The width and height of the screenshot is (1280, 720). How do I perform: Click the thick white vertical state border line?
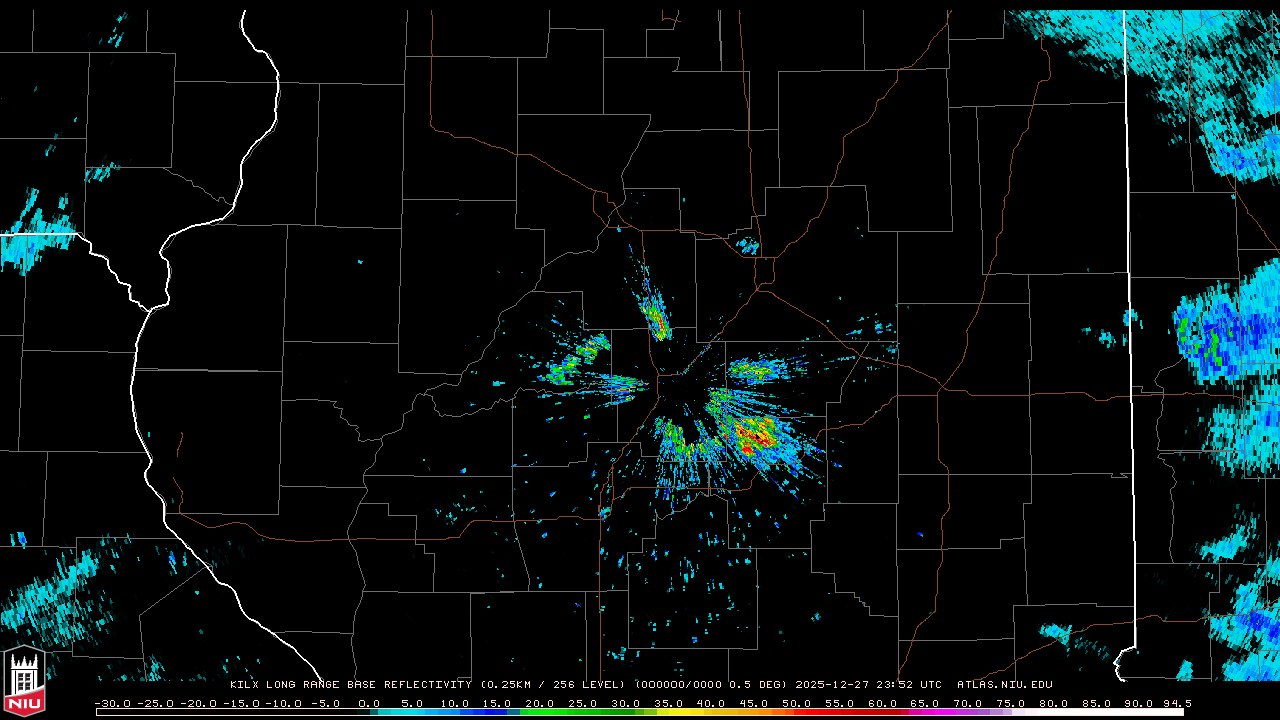point(1130,300)
